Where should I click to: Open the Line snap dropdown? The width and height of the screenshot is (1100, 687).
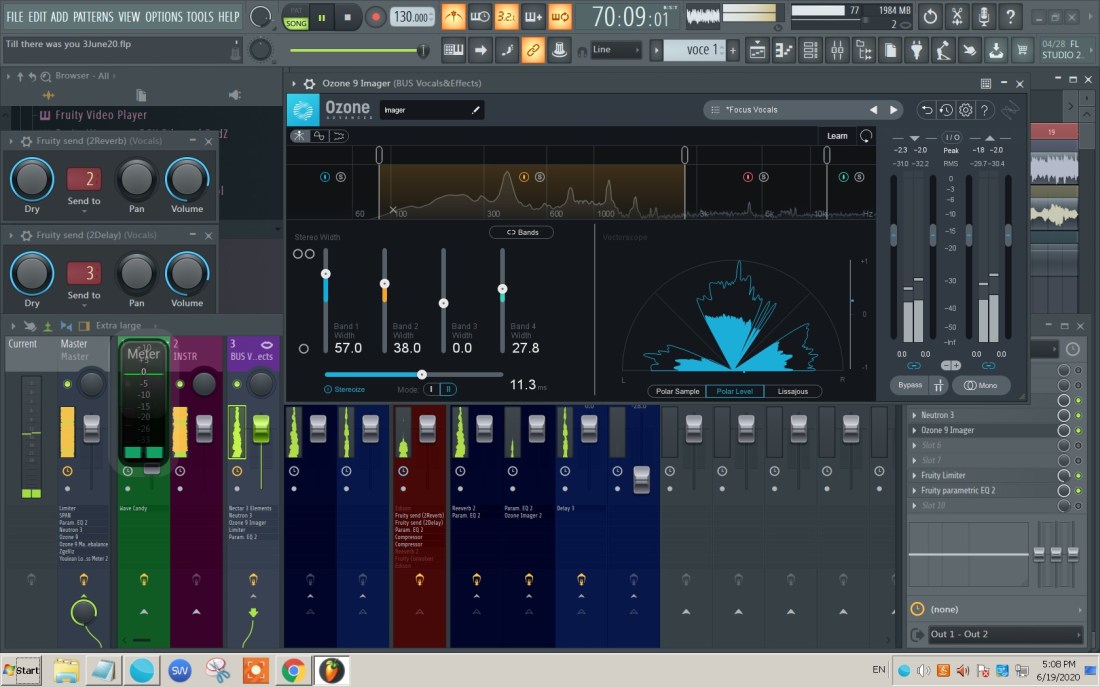coord(615,50)
